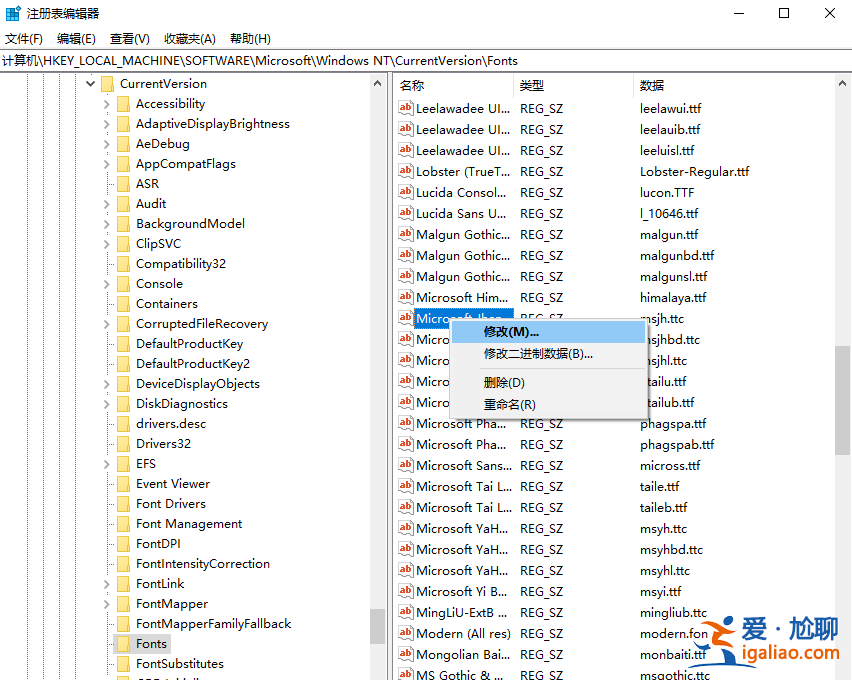Click the ab icon next to Mongolian Bai value

tap(404, 654)
